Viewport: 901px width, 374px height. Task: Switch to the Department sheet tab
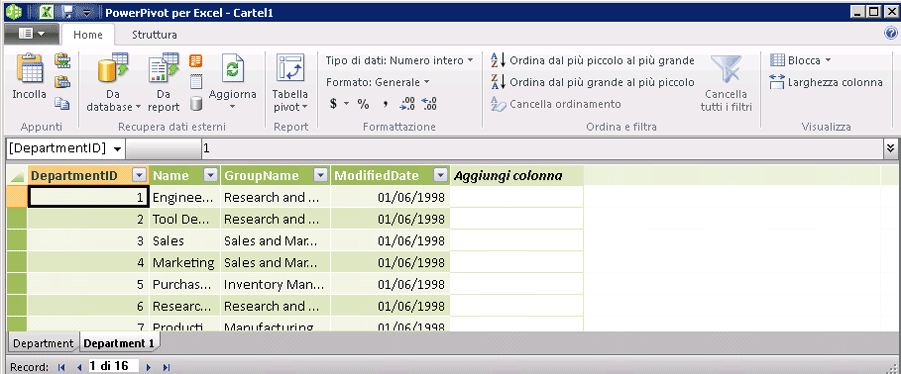(x=44, y=344)
